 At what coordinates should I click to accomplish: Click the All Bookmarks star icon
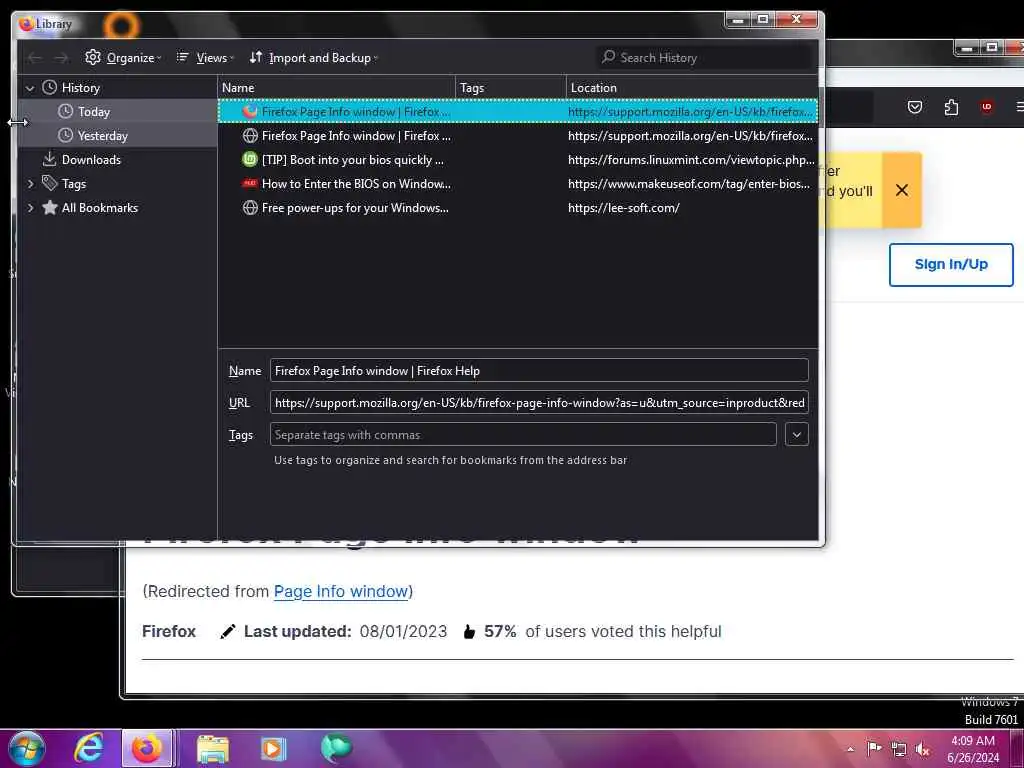pyautogui.click(x=50, y=208)
